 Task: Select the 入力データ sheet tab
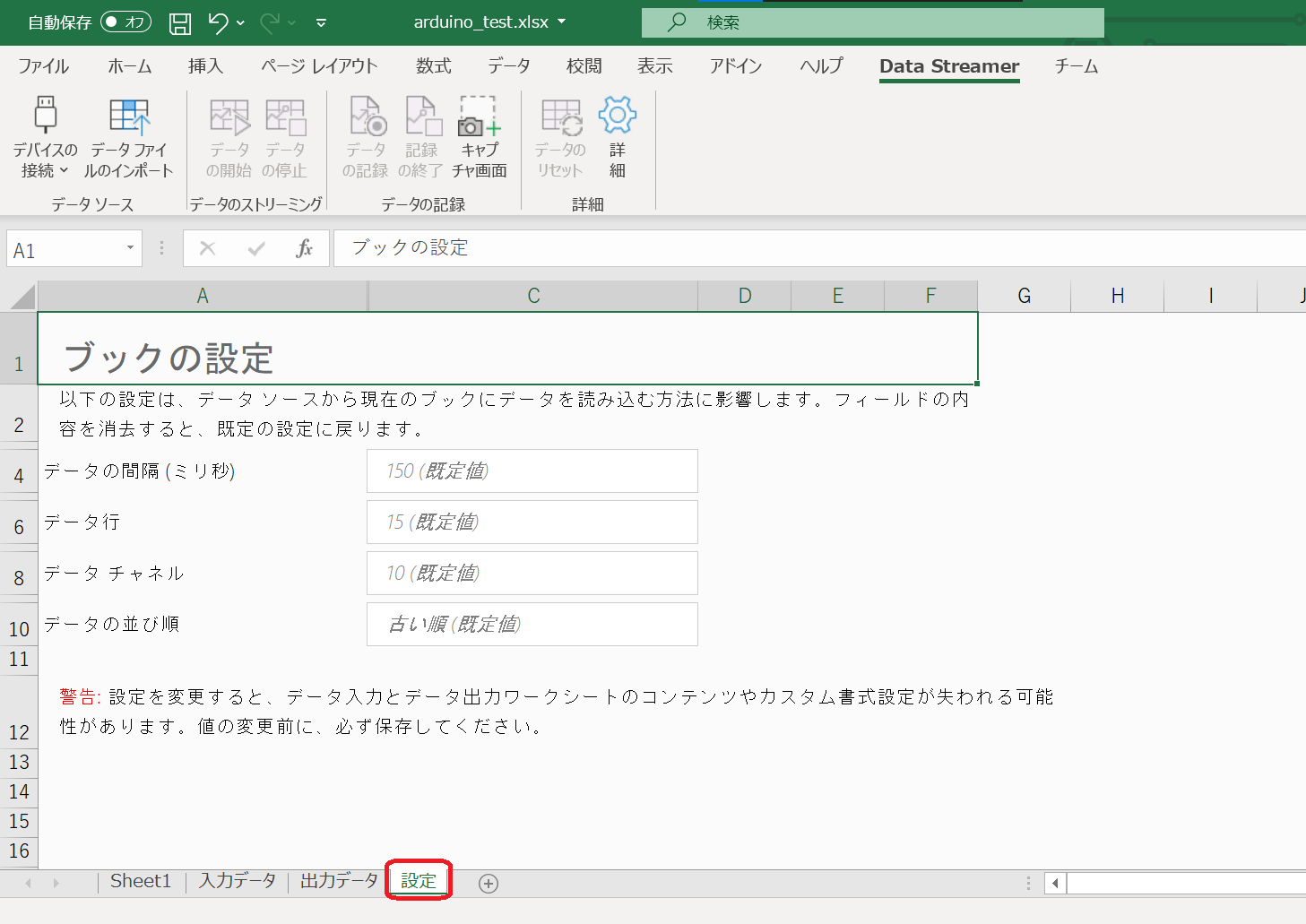[237, 881]
